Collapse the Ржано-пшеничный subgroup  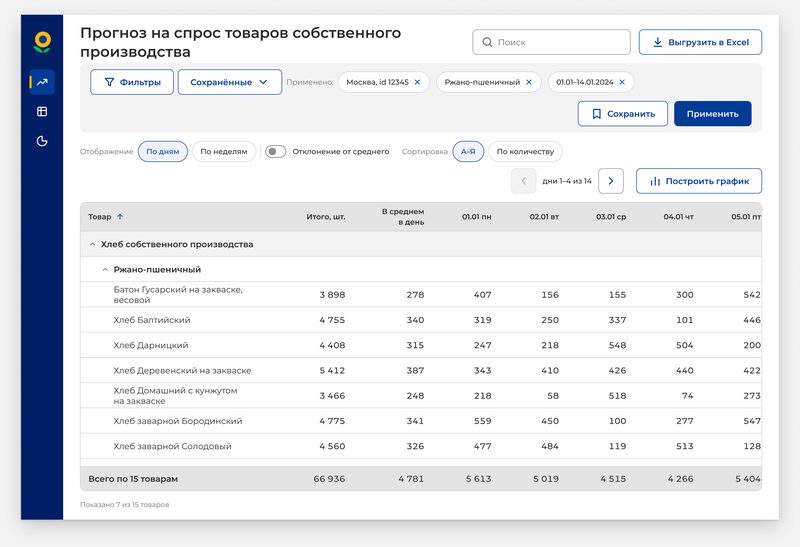pos(105,269)
